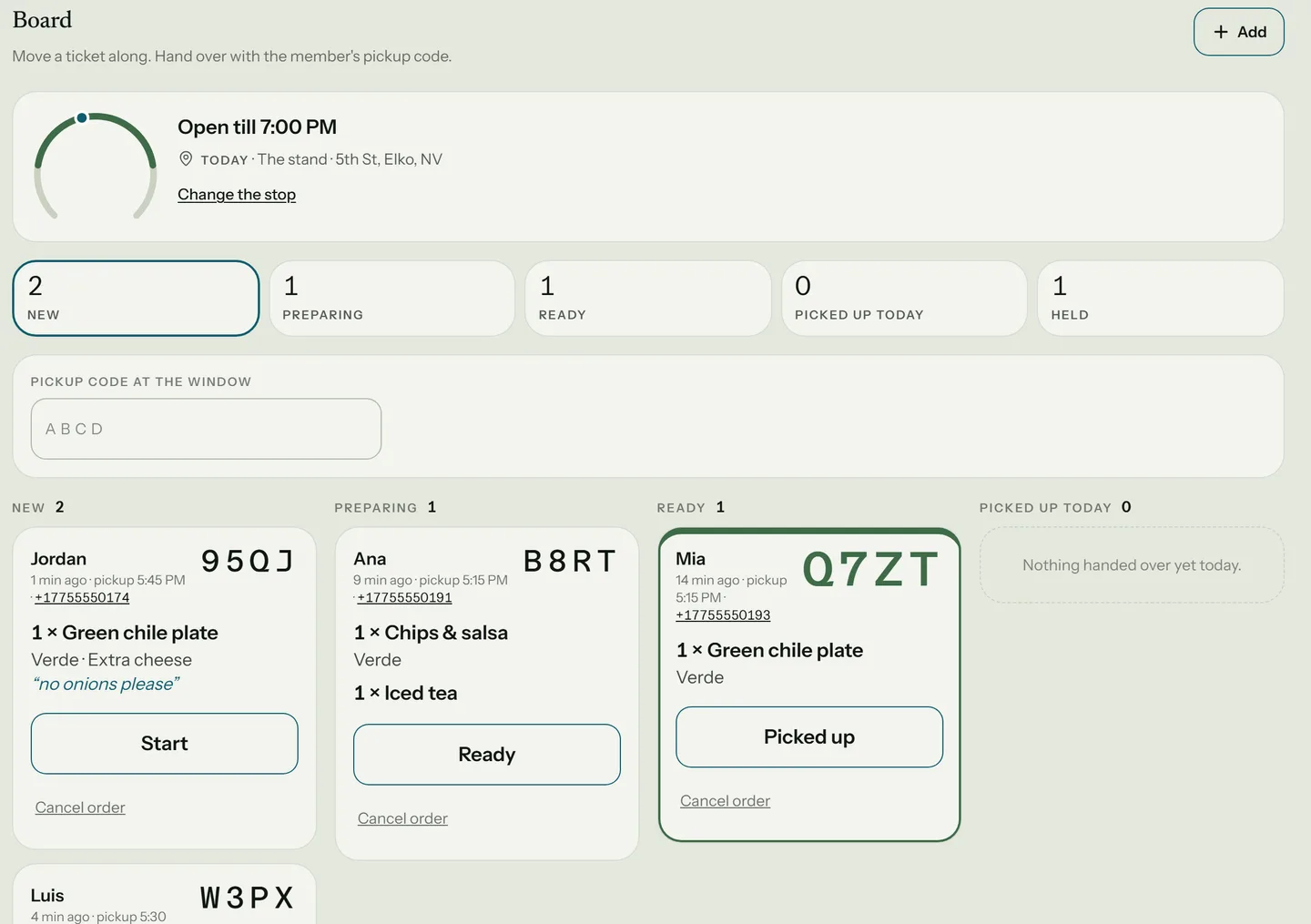The height and width of the screenshot is (924, 1311).
Task: Click the name Luis on the ticket
Action: coord(47,896)
